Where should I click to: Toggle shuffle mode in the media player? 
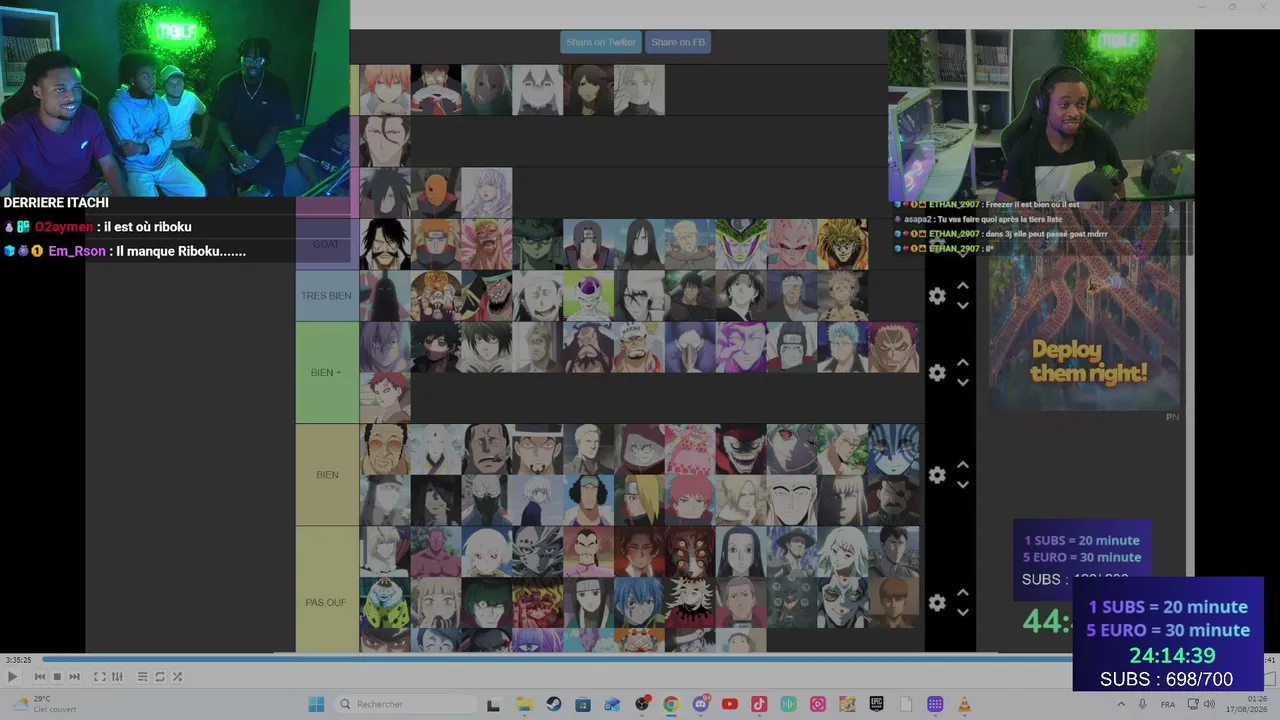click(177, 677)
